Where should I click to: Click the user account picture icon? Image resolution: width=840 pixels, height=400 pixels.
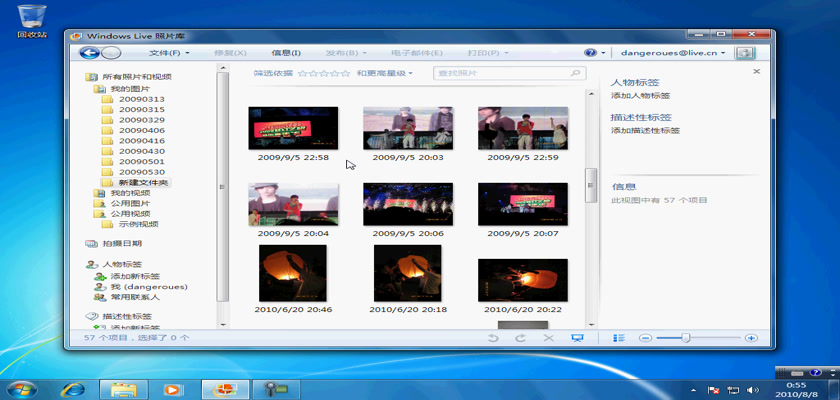tap(744, 53)
